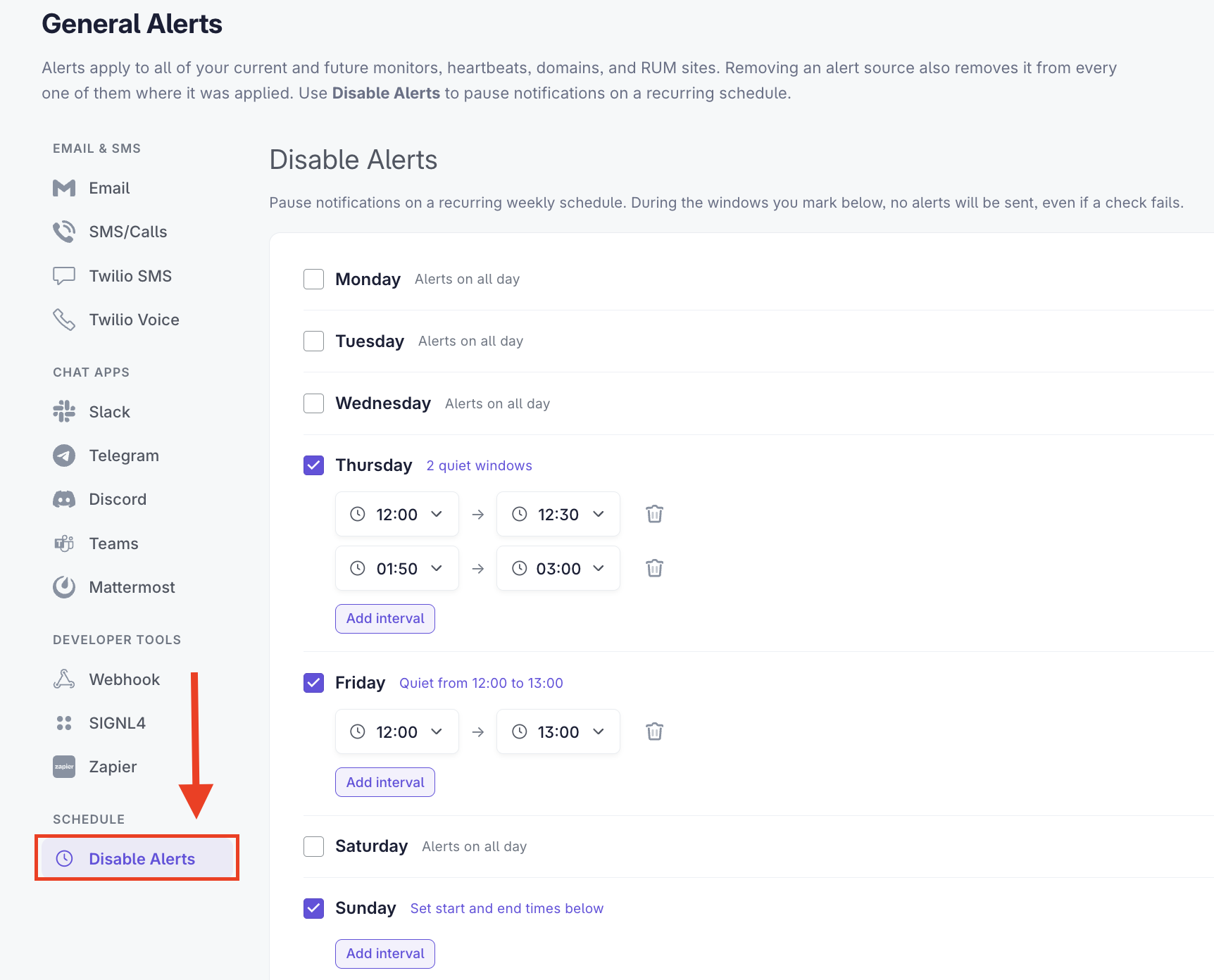Delete Thursday's 12:00 to 12:30 interval
The width and height of the screenshot is (1214, 980).
pos(655,514)
